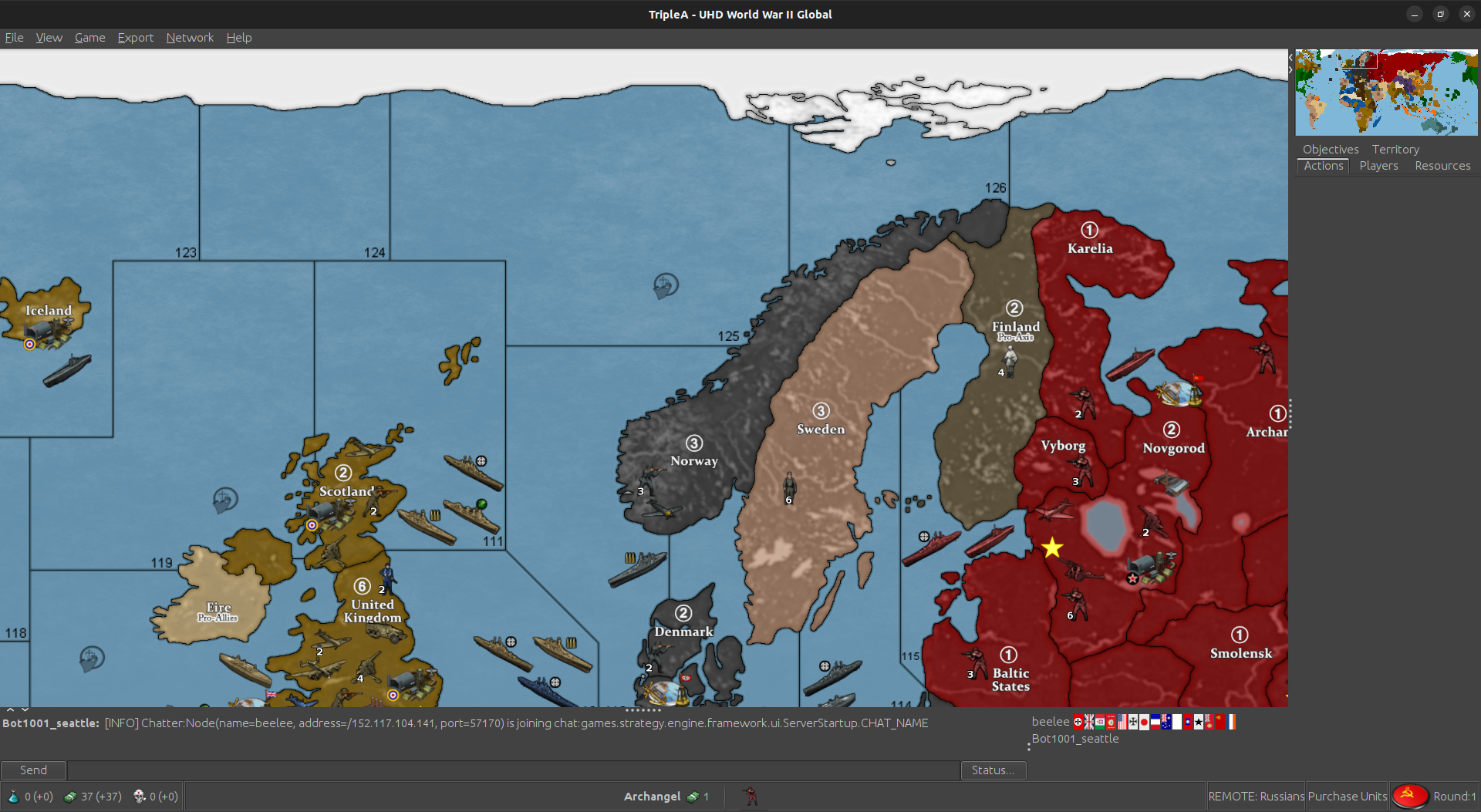
Task: Click the convoy marker west of Scotland
Action: pos(225,500)
